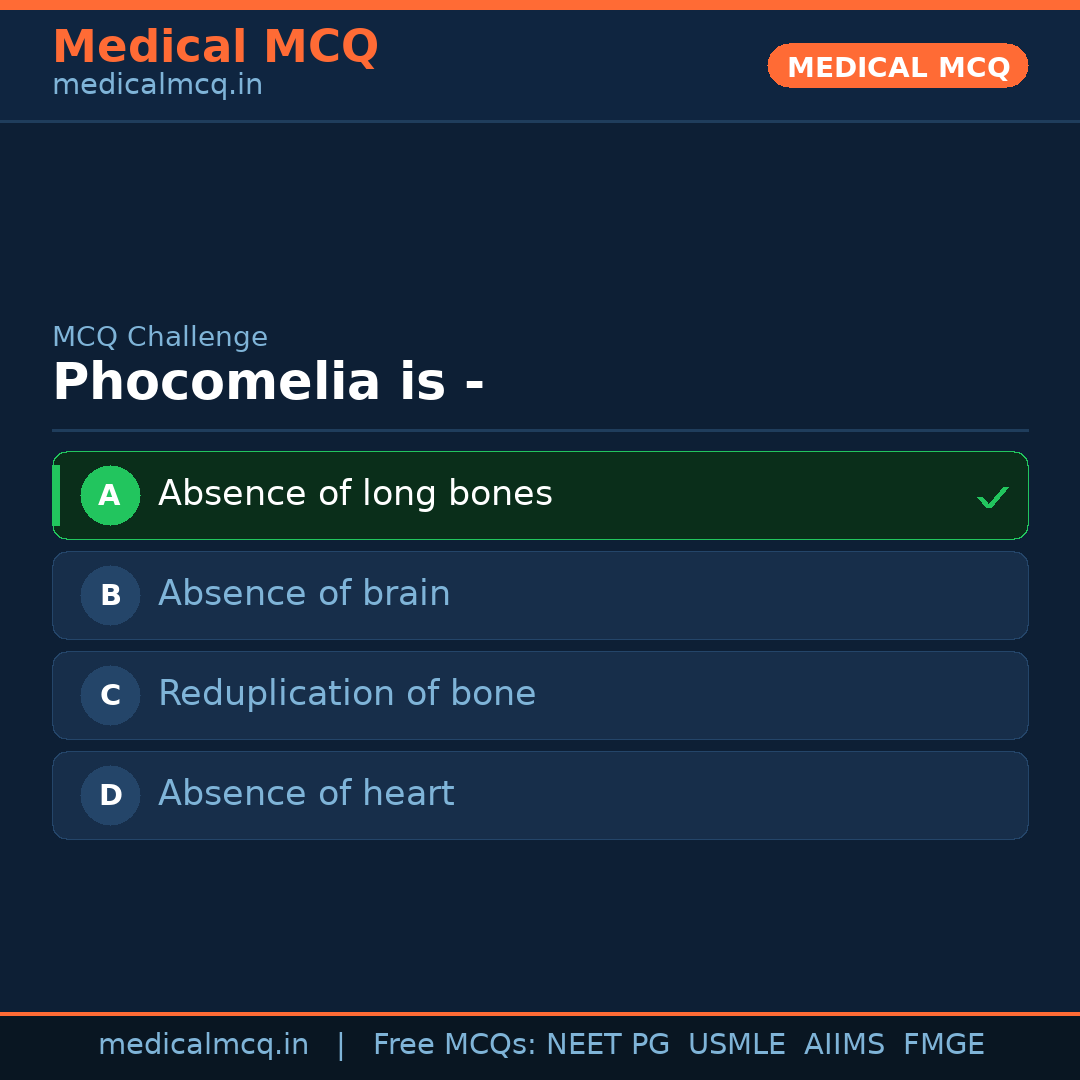Click the green A option circle
Screen dimensions: 1080x1080
(110, 495)
